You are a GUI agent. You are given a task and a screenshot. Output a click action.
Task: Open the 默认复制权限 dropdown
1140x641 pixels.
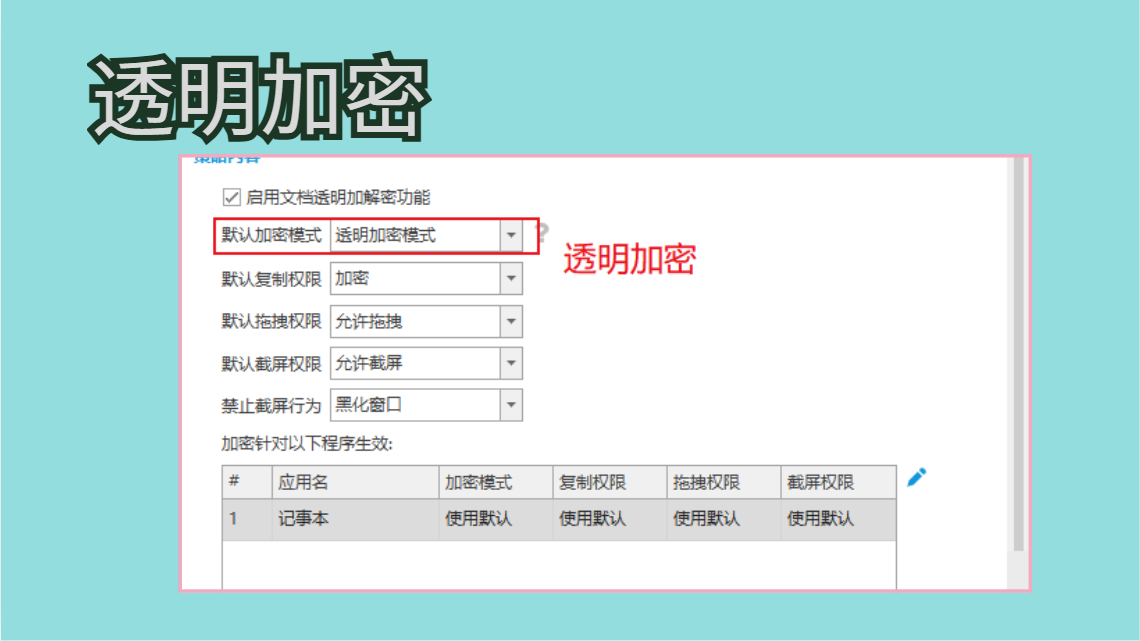coord(426,278)
